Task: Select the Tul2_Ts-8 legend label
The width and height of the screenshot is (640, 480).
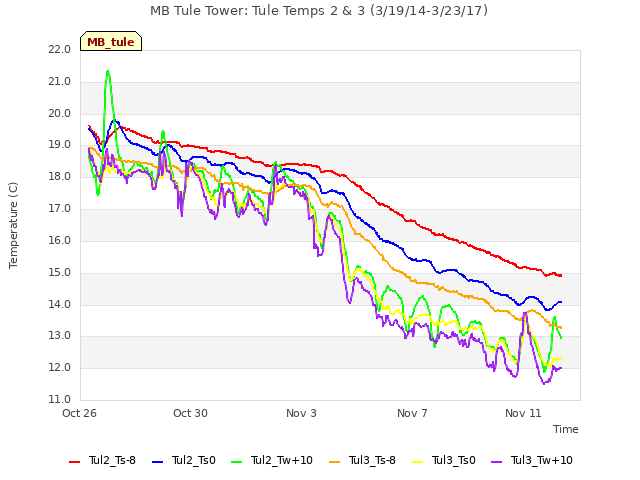Action: [112, 460]
